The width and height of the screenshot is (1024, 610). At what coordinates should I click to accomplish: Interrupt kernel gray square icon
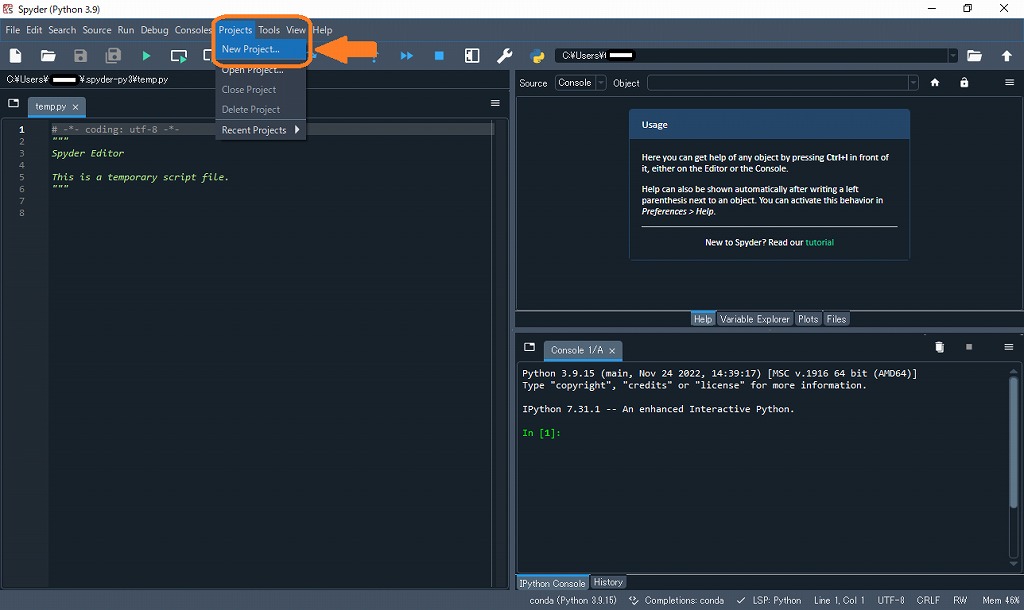[x=969, y=347]
